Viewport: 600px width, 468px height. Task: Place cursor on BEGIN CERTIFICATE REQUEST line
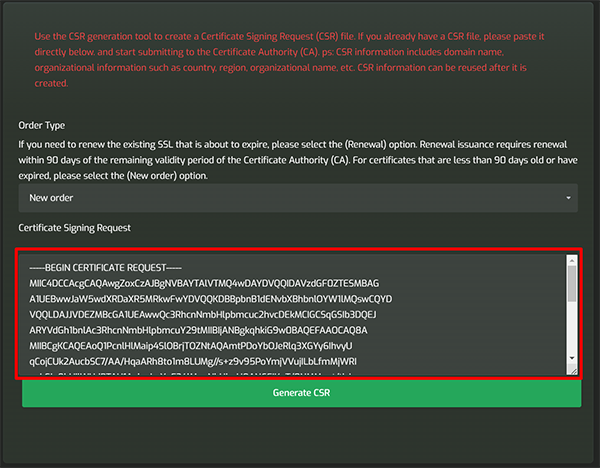point(105,268)
